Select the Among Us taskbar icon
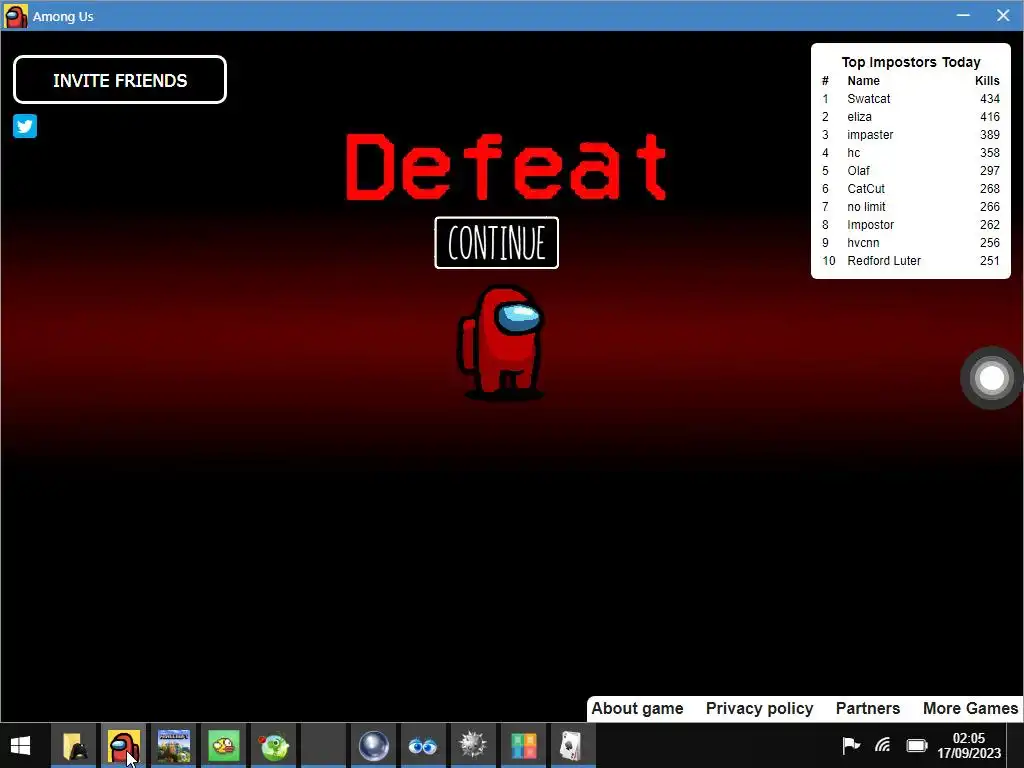The width and height of the screenshot is (1024, 768). click(124, 745)
